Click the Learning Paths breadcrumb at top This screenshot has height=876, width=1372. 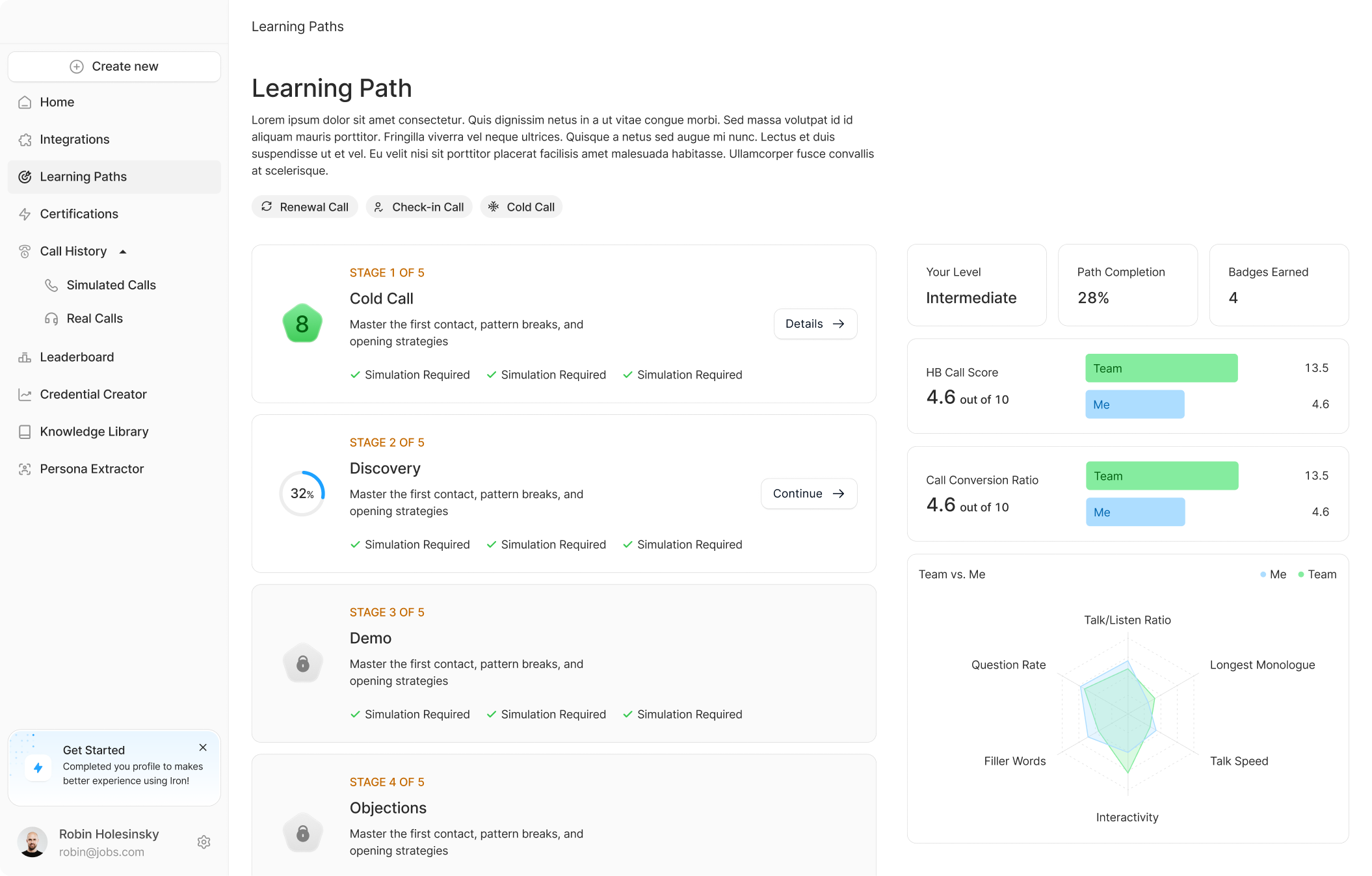297,27
